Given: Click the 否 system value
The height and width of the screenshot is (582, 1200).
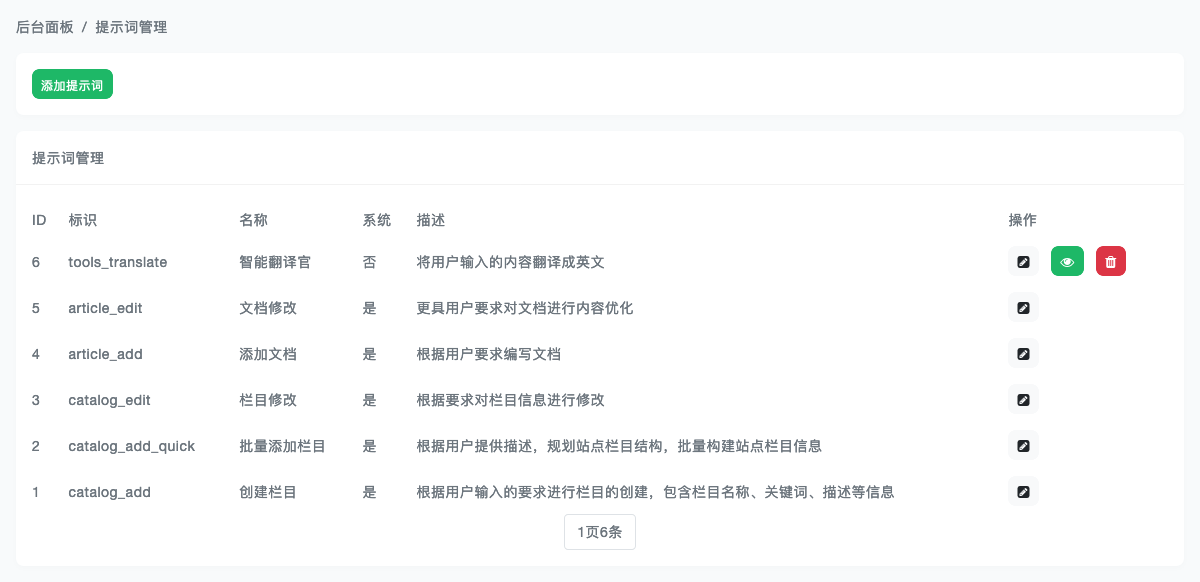Looking at the screenshot, I should [x=369, y=262].
